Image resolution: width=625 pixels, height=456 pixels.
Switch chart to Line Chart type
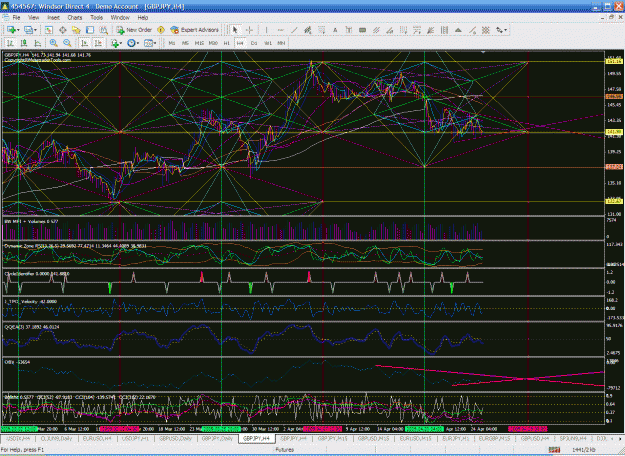(37, 43)
